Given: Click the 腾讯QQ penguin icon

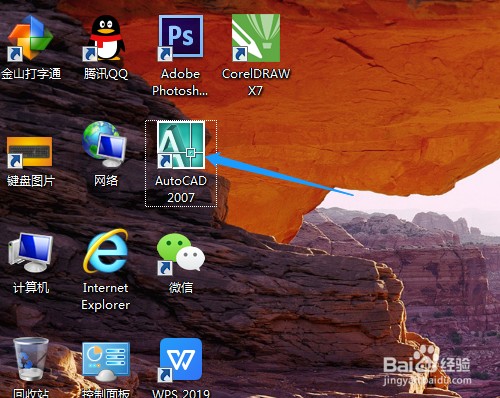Looking at the screenshot, I should click(x=105, y=38).
